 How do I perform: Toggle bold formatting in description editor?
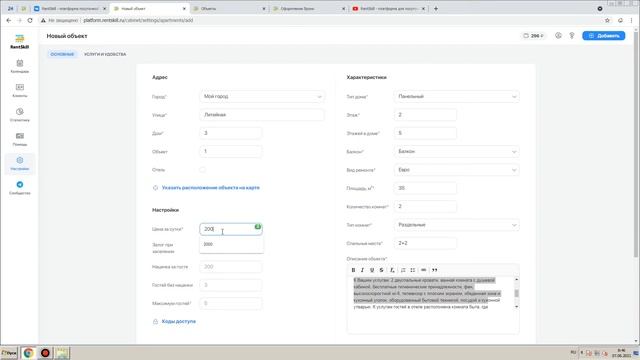click(x=353, y=270)
